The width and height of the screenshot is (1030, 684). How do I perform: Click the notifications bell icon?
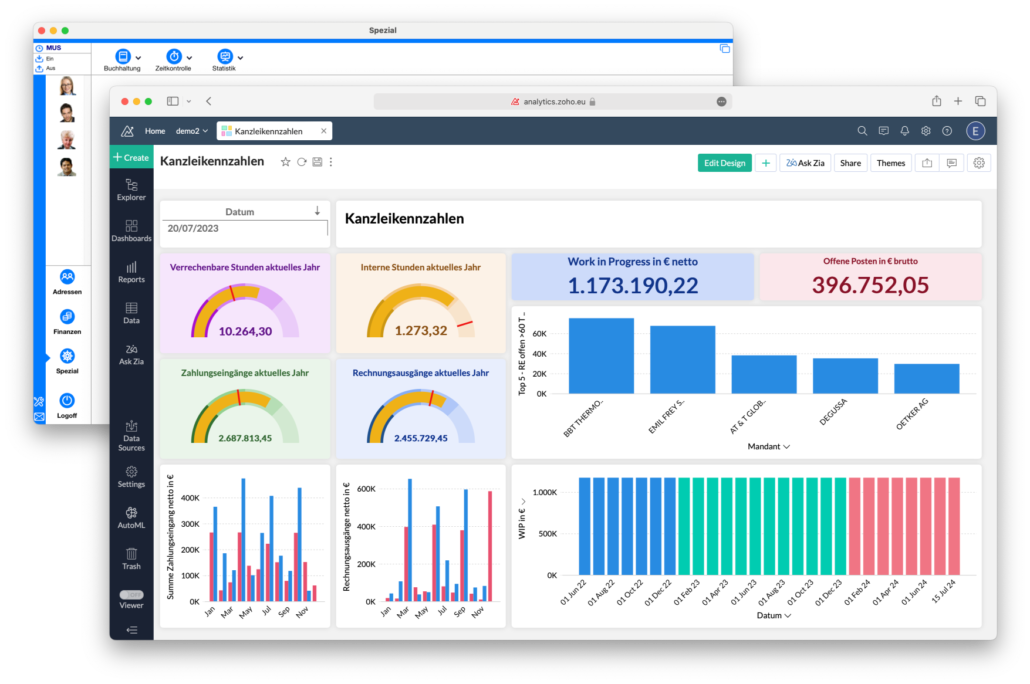click(905, 131)
